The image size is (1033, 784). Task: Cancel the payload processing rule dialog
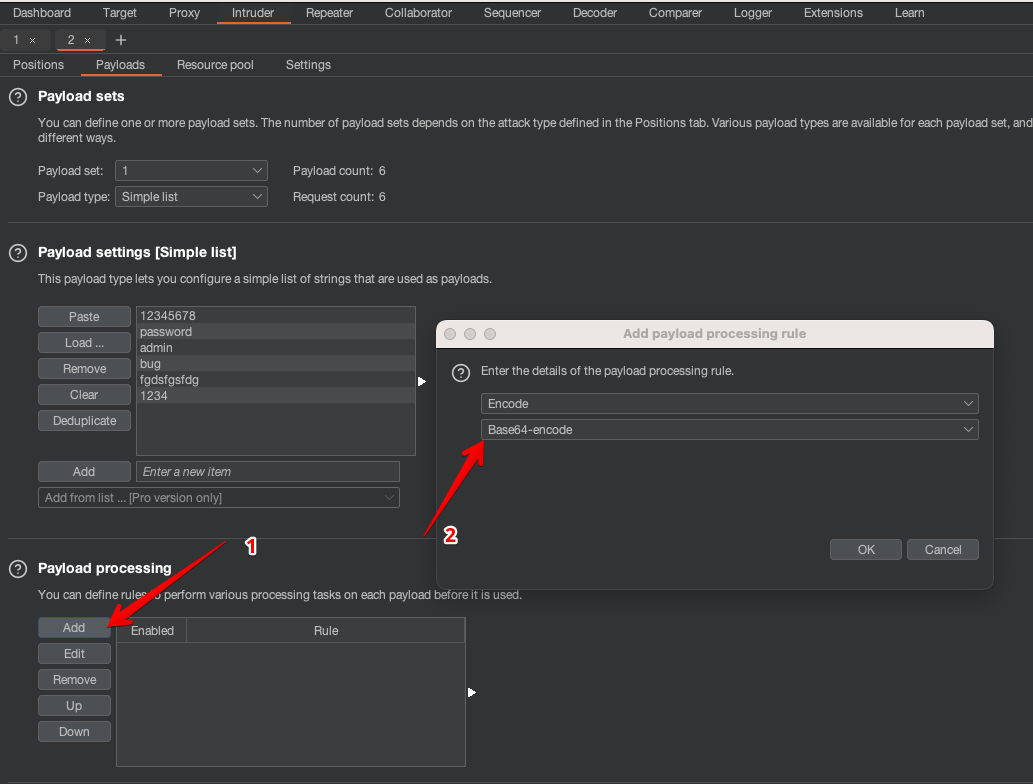click(943, 549)
